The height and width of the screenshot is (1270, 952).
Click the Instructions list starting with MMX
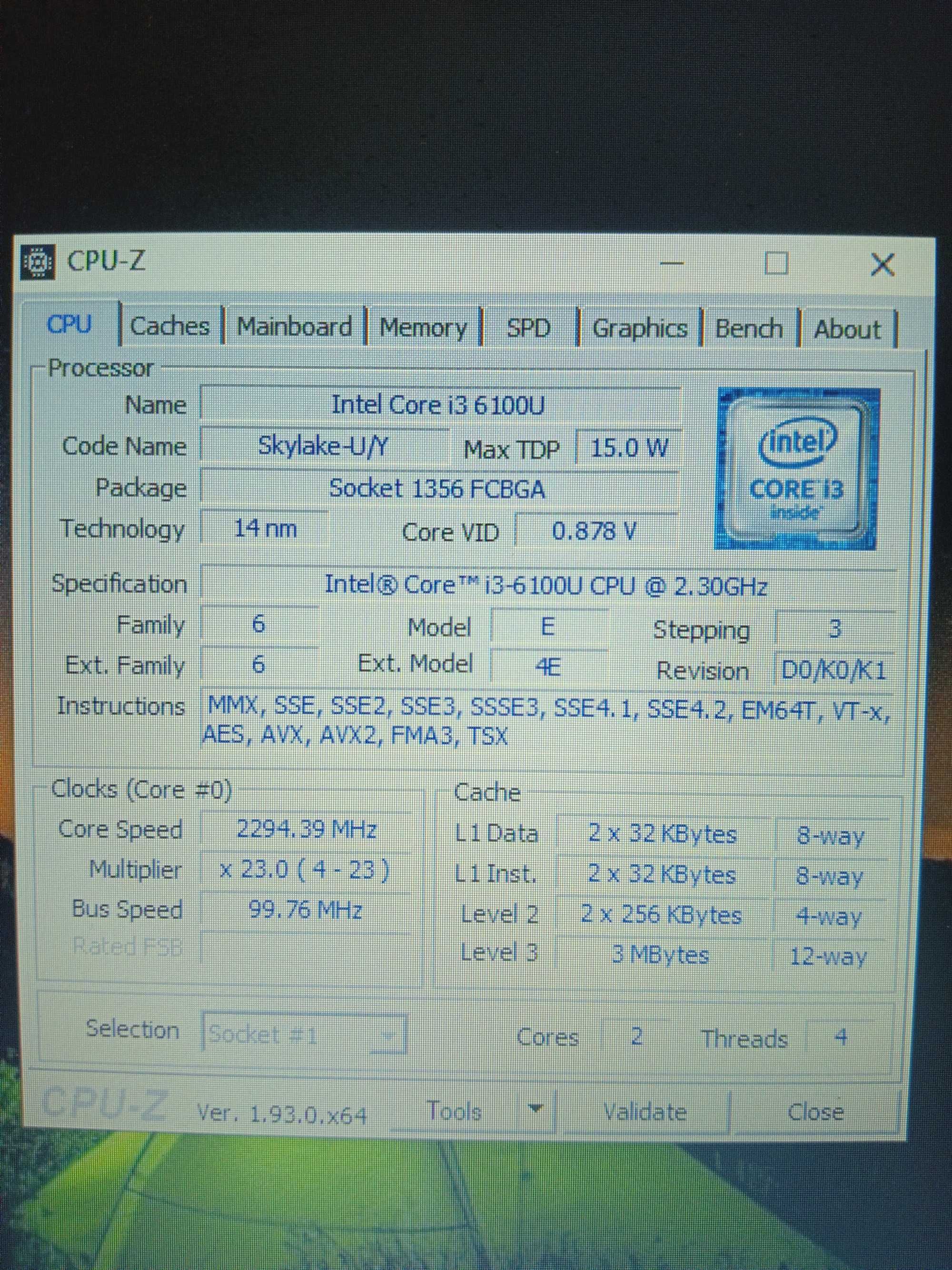(546, 720)
